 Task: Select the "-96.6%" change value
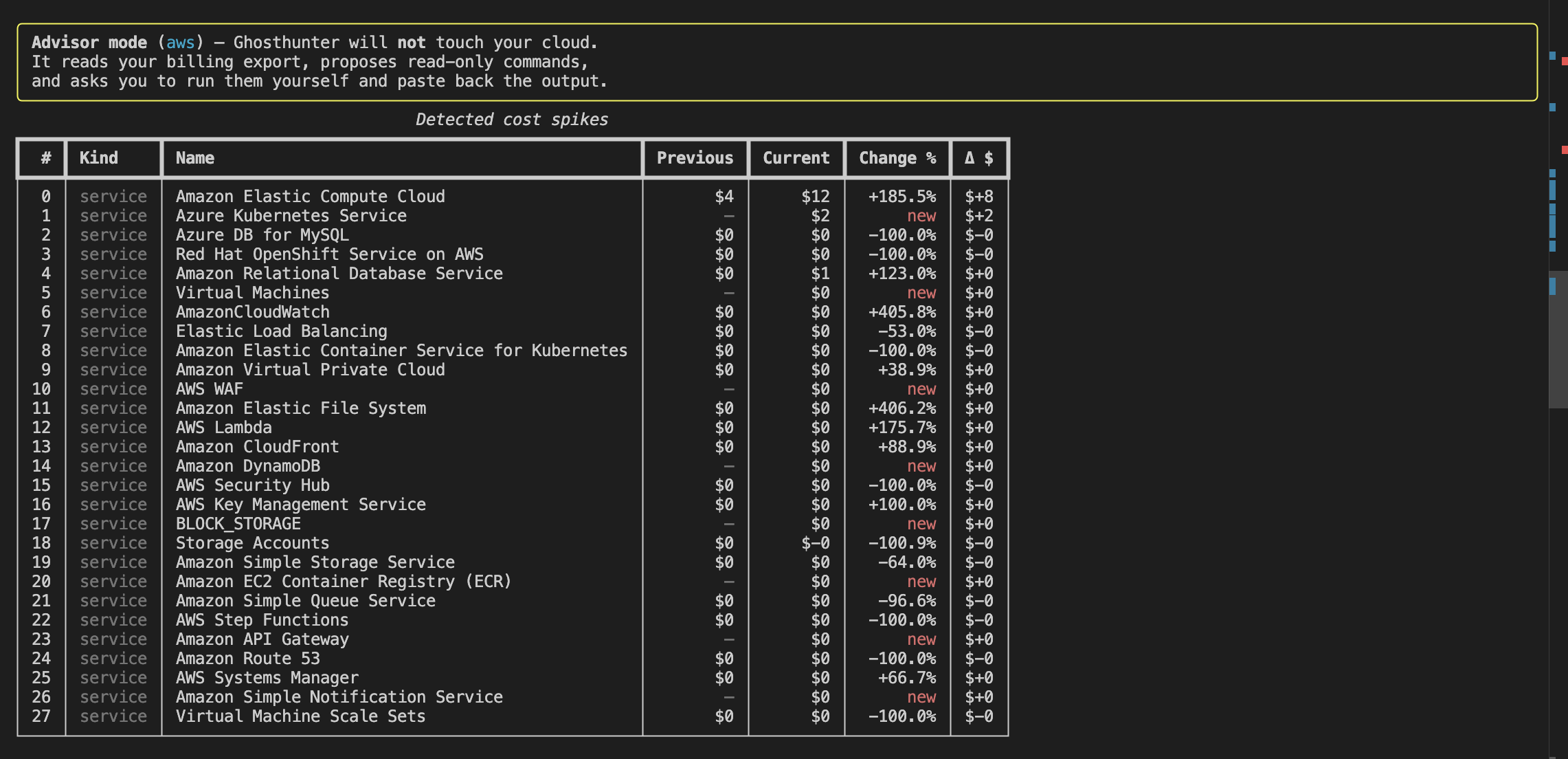pos(907,601)
